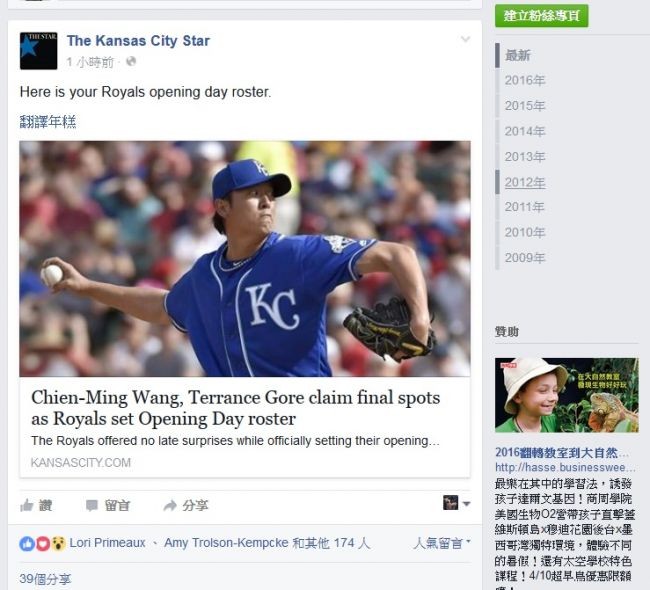Click the blue like reaction icon
650x590 pixels.
point(27,544)
